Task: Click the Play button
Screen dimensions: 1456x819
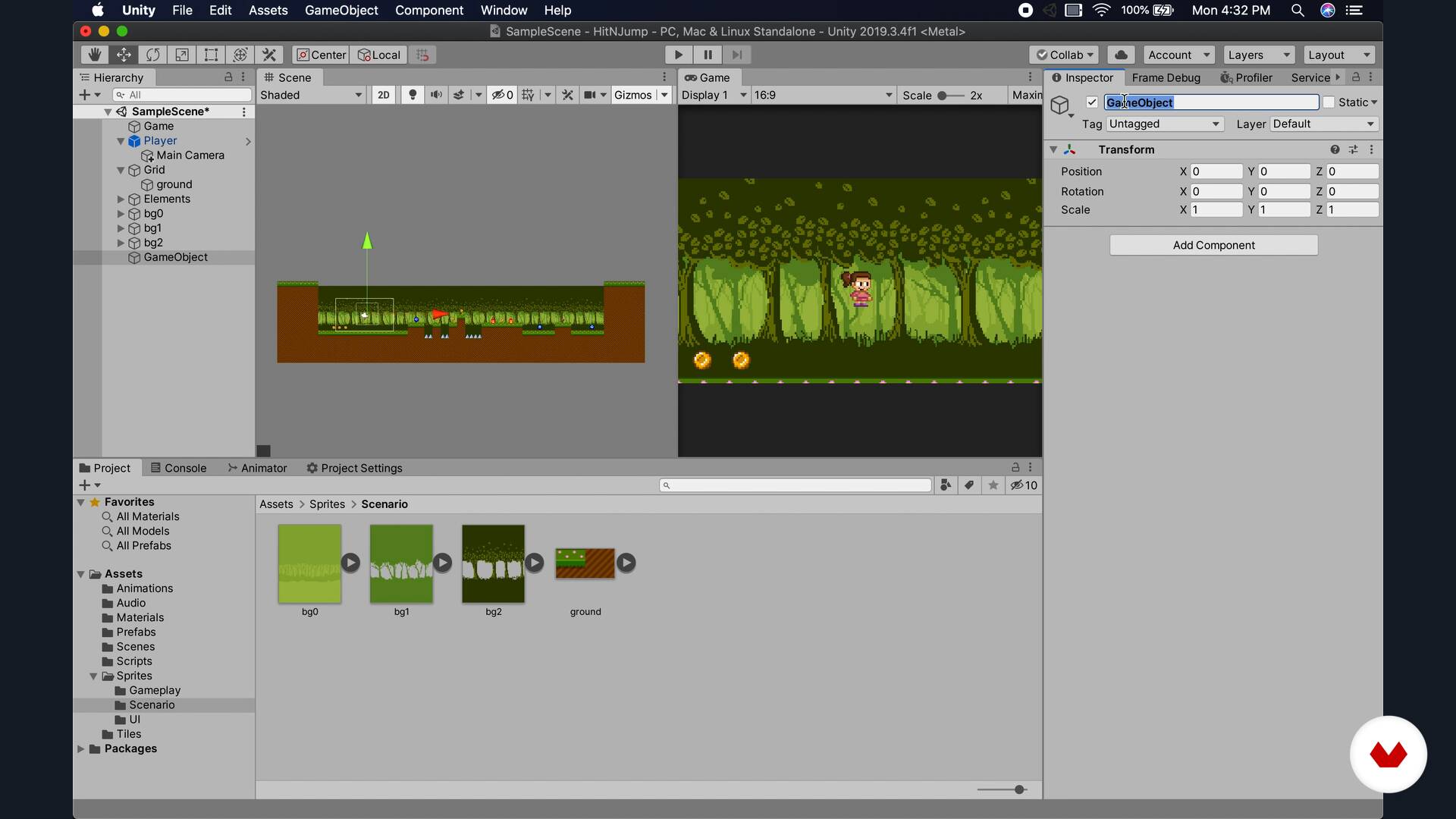Action: coord(679,55)
